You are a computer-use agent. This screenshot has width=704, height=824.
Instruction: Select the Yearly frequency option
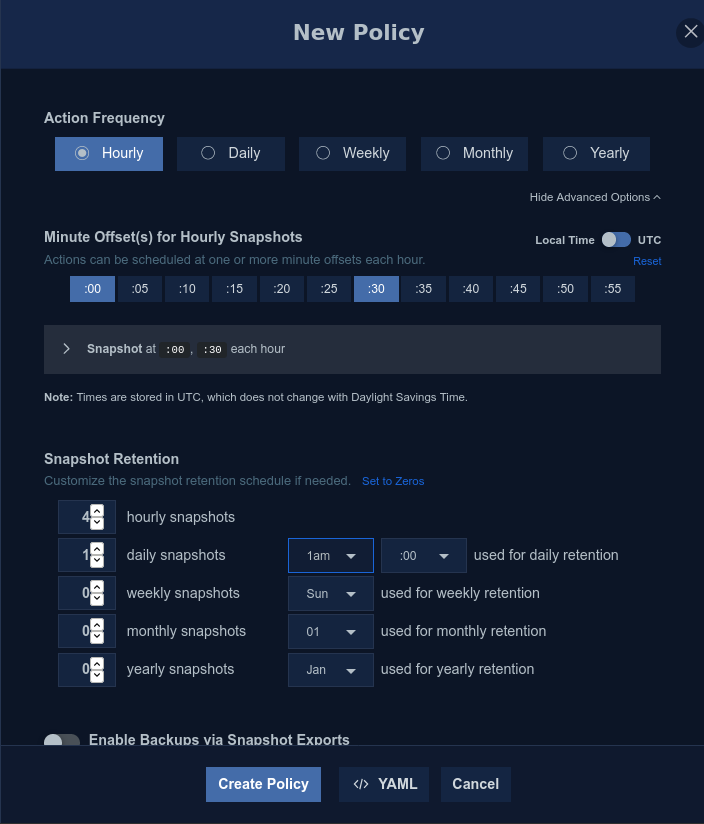point(596,153)
